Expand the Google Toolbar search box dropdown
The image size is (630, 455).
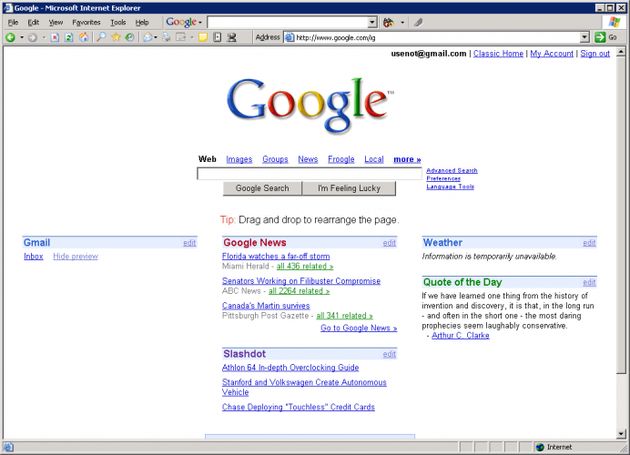tap(372, 23)
